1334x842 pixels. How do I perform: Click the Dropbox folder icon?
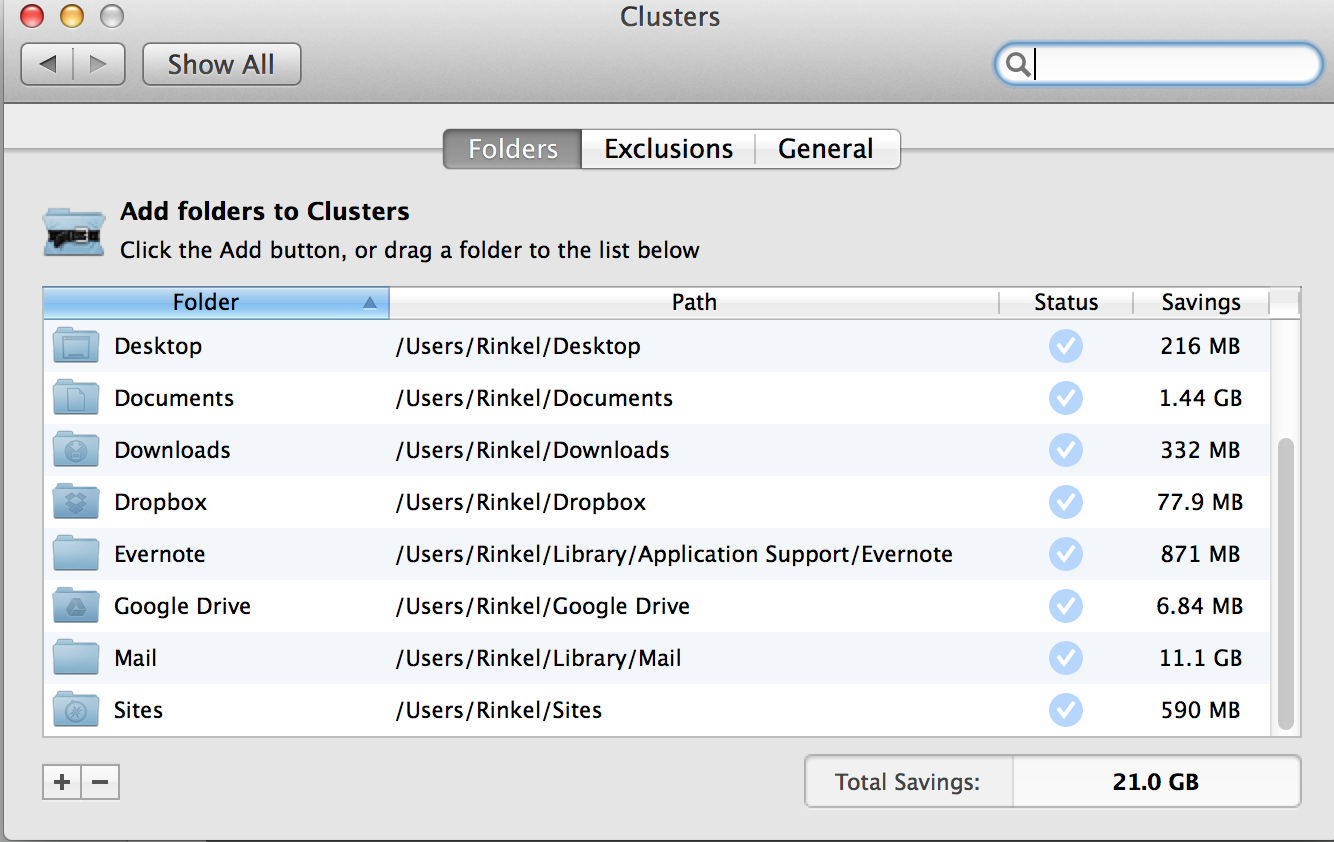click(76, 502)
